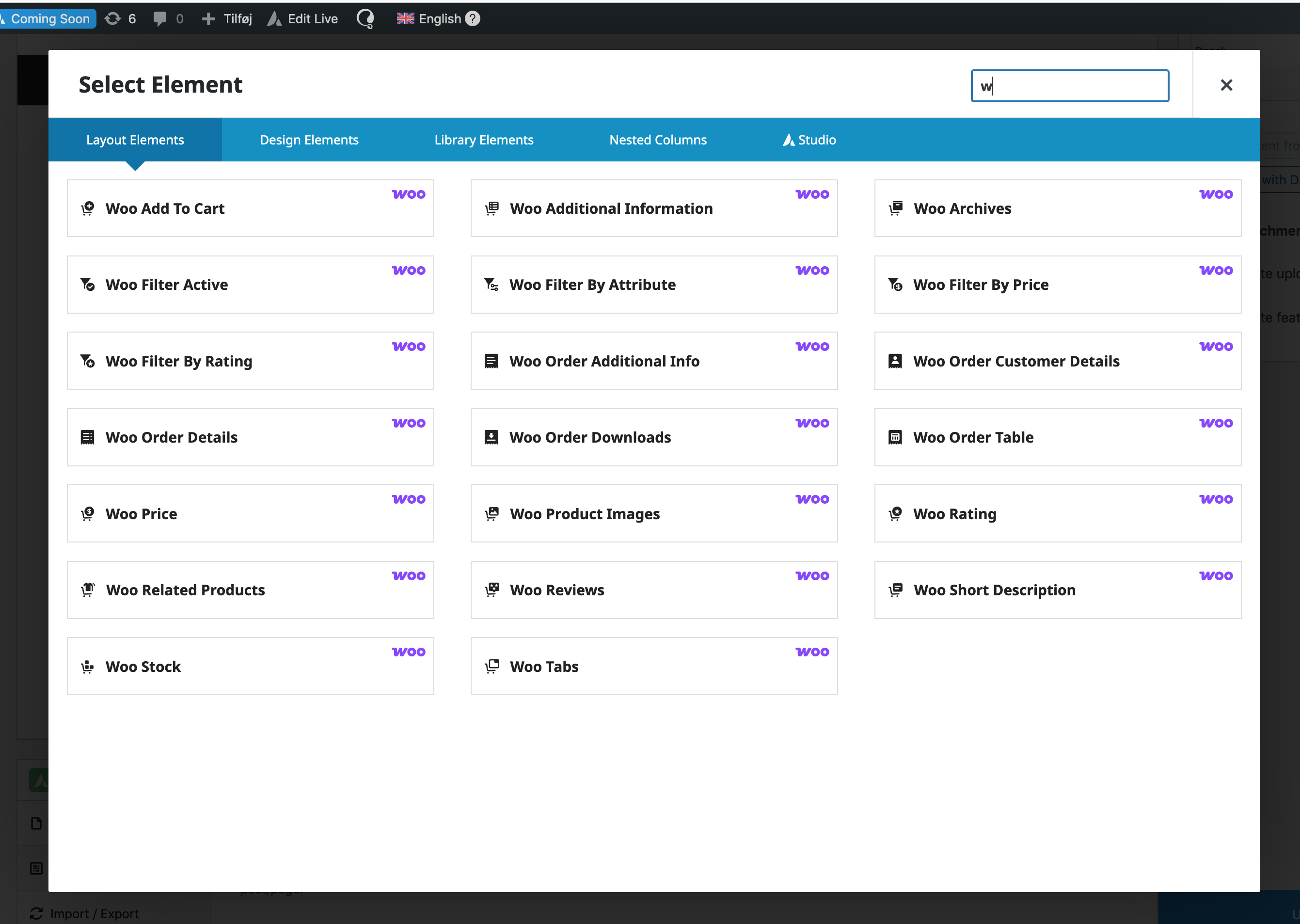The image size is (1300, 924).
Task: Focus the element search input field
Action: click(x=1070, y=86)
